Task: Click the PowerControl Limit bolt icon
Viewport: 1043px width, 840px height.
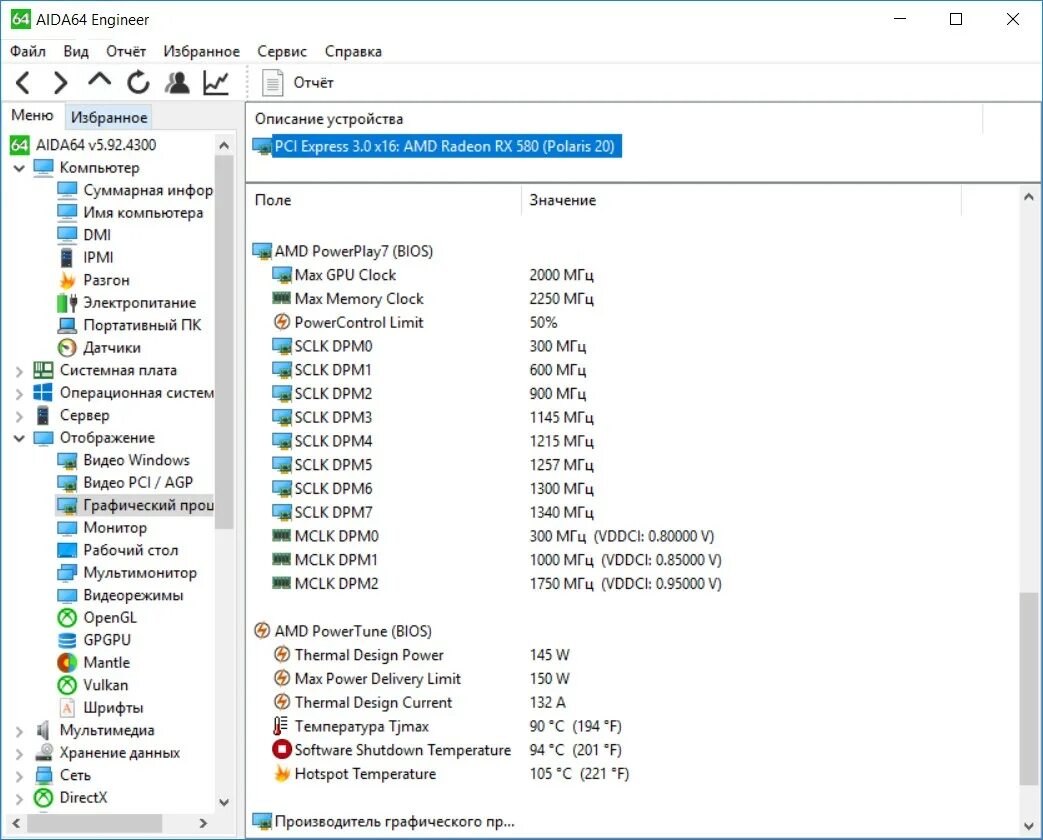Action: coord(282,322)
